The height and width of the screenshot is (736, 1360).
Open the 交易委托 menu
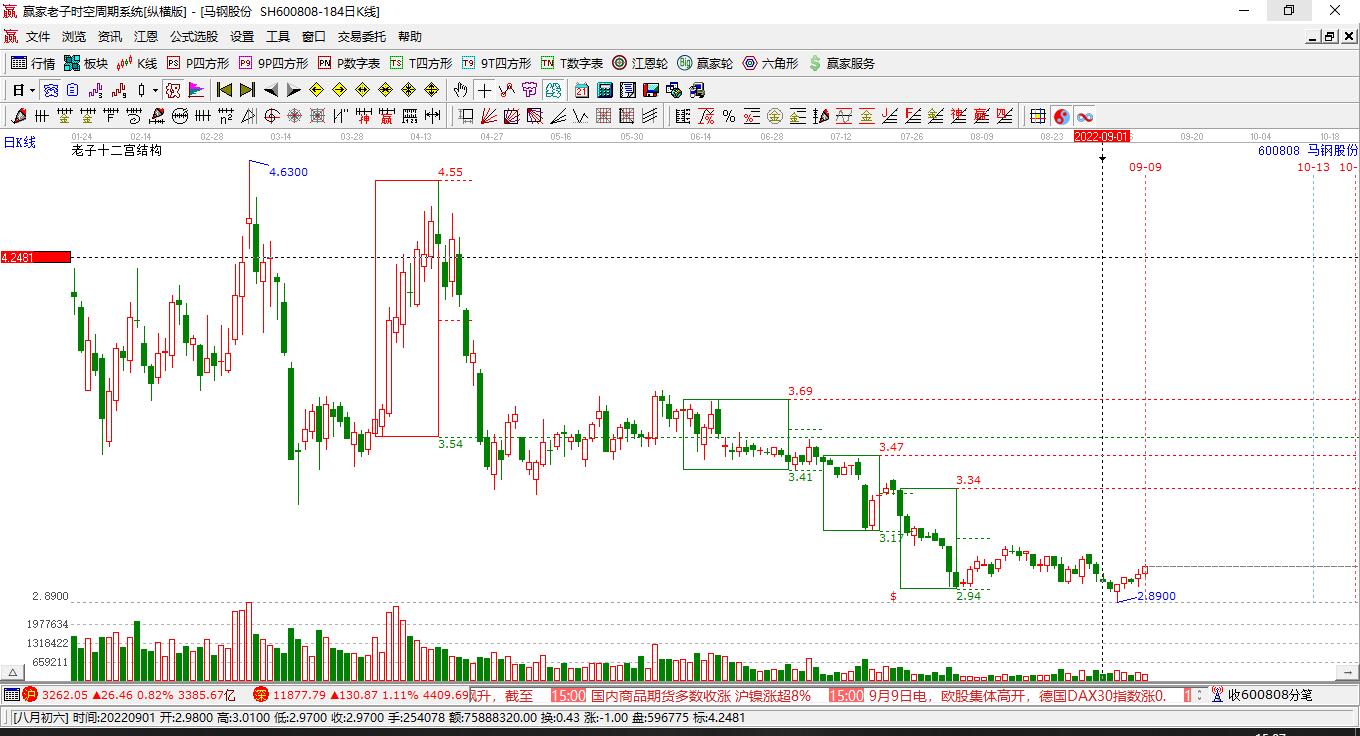point(361,36)
